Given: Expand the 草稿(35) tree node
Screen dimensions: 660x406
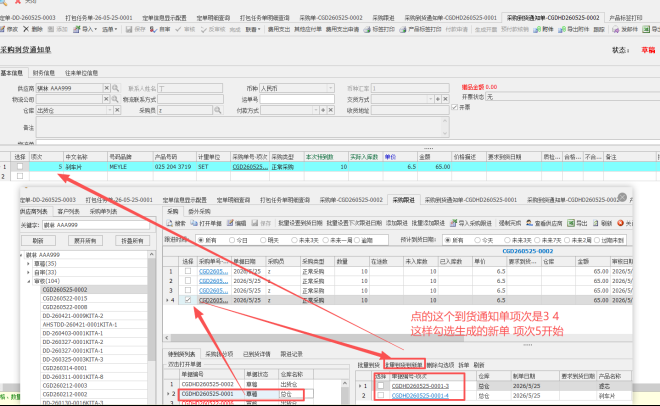Looking at the screenshot, I should [x=28, y=264].
